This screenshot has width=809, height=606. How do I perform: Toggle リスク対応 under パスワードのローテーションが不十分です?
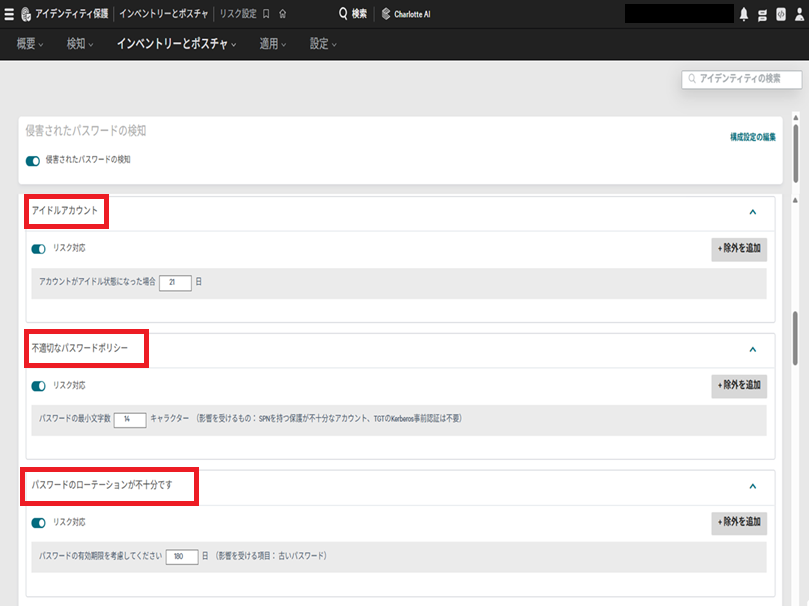39,523
